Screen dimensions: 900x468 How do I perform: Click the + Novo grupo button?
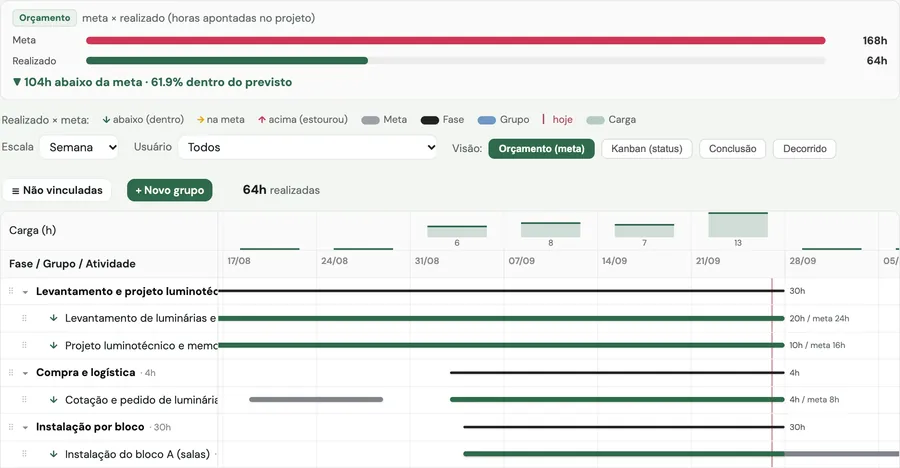(x=170, y=190)
